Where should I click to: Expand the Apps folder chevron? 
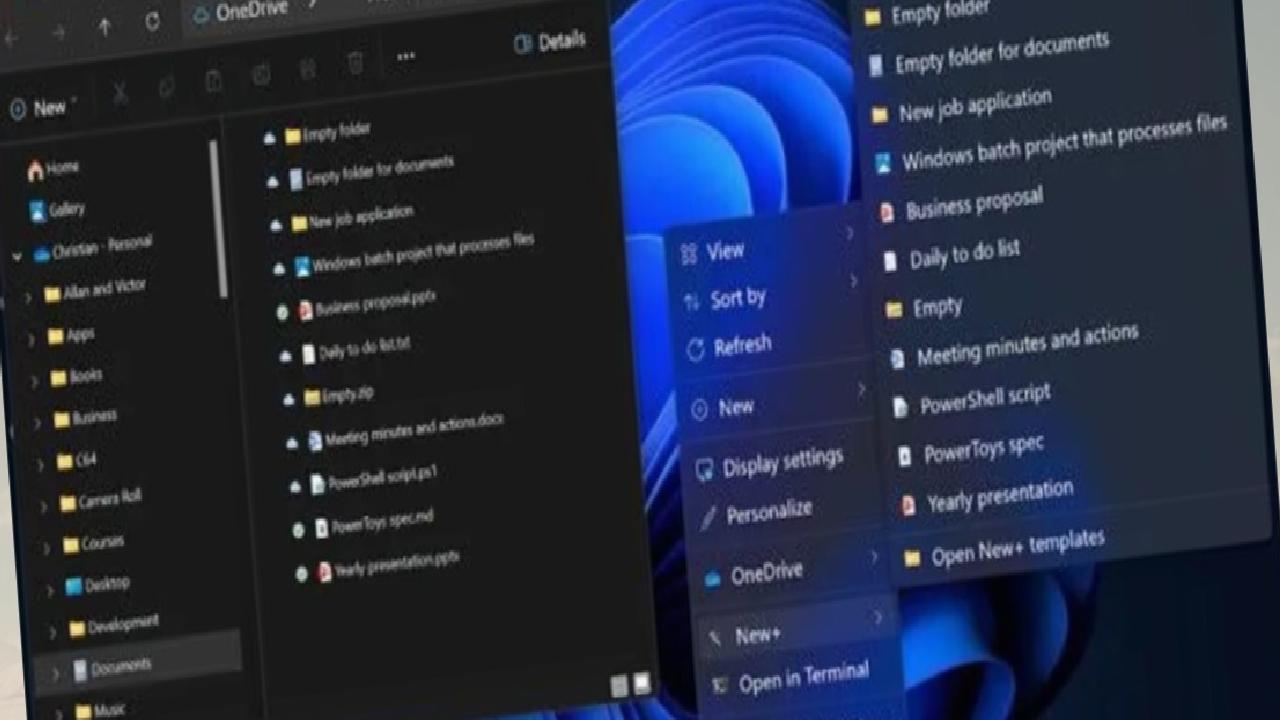30,339
